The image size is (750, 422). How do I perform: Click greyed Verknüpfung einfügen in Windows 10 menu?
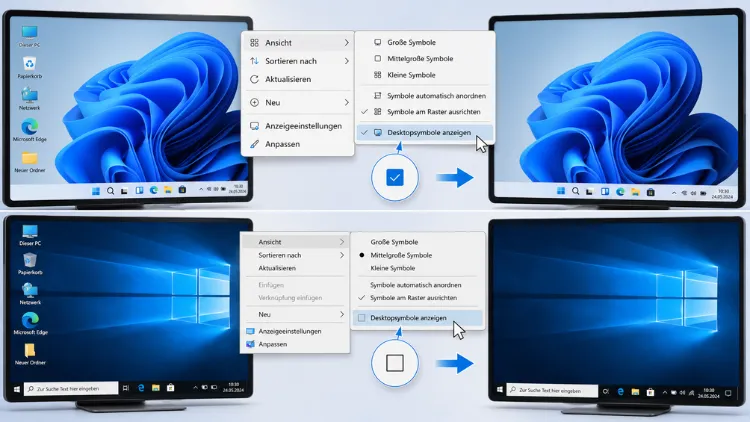[295, 298]
